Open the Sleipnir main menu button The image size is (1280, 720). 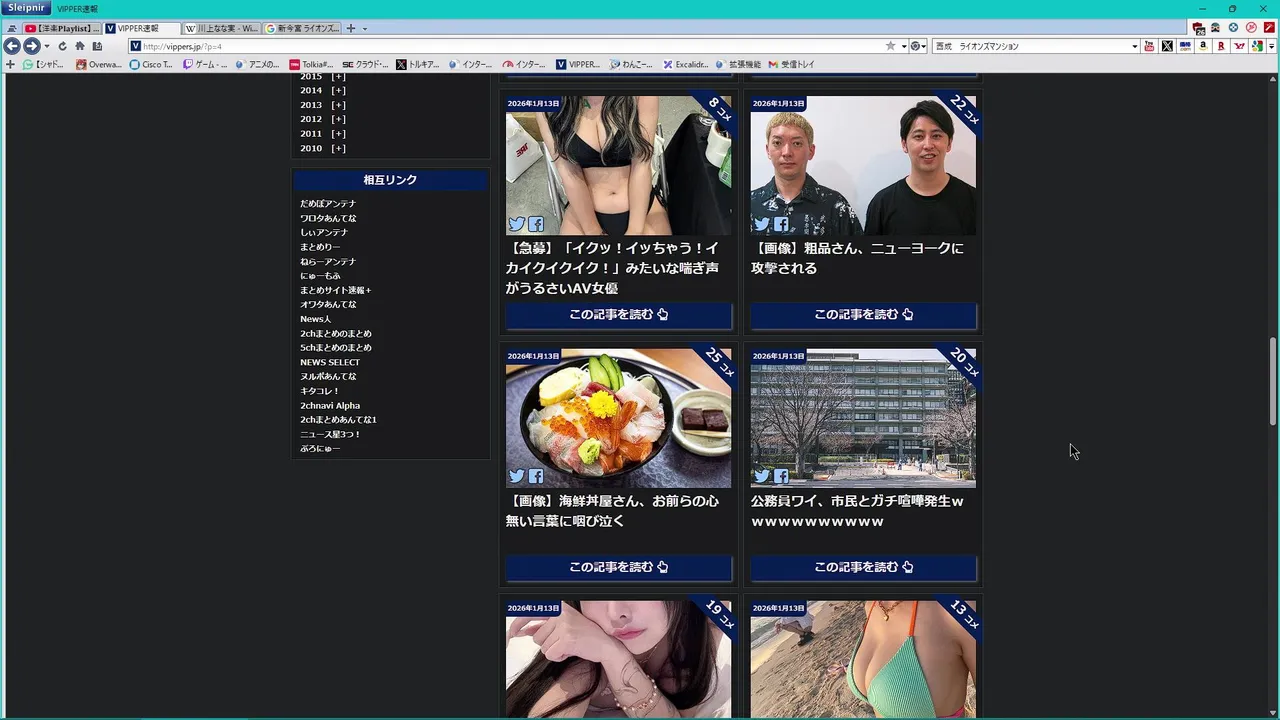26,8
